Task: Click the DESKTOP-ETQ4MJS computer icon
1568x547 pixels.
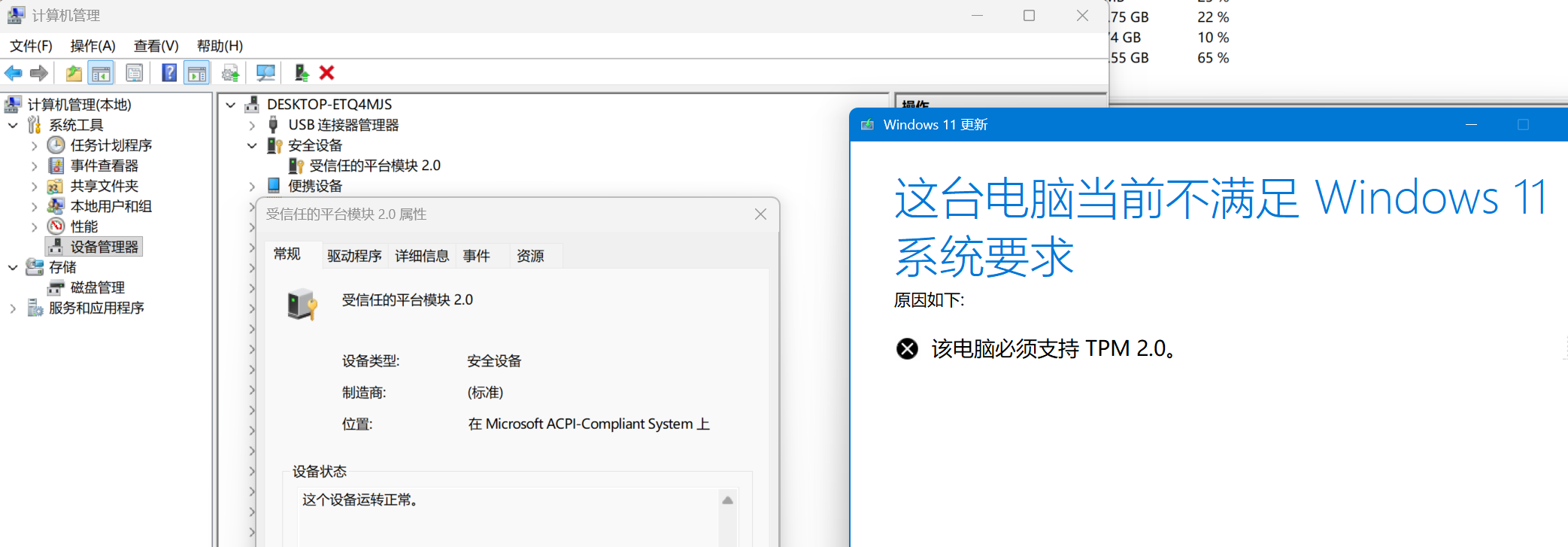Action: 252,104
